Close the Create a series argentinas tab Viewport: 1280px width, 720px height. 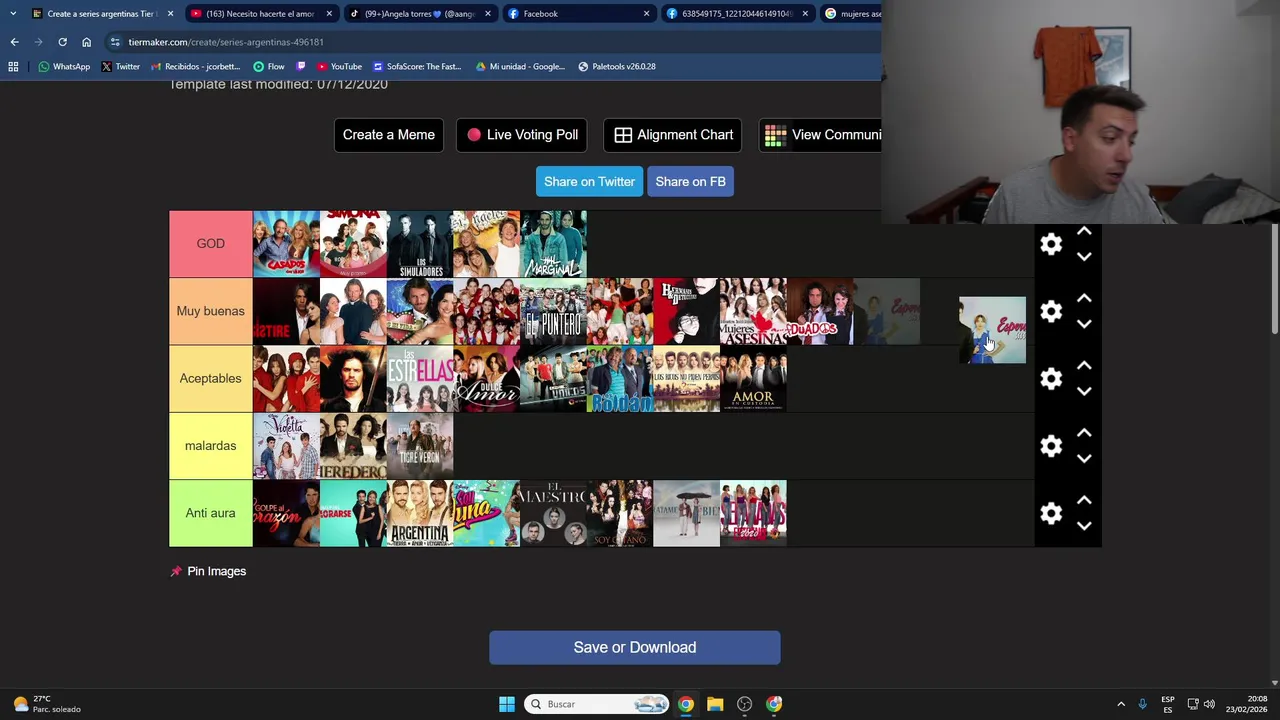point(170,14)
